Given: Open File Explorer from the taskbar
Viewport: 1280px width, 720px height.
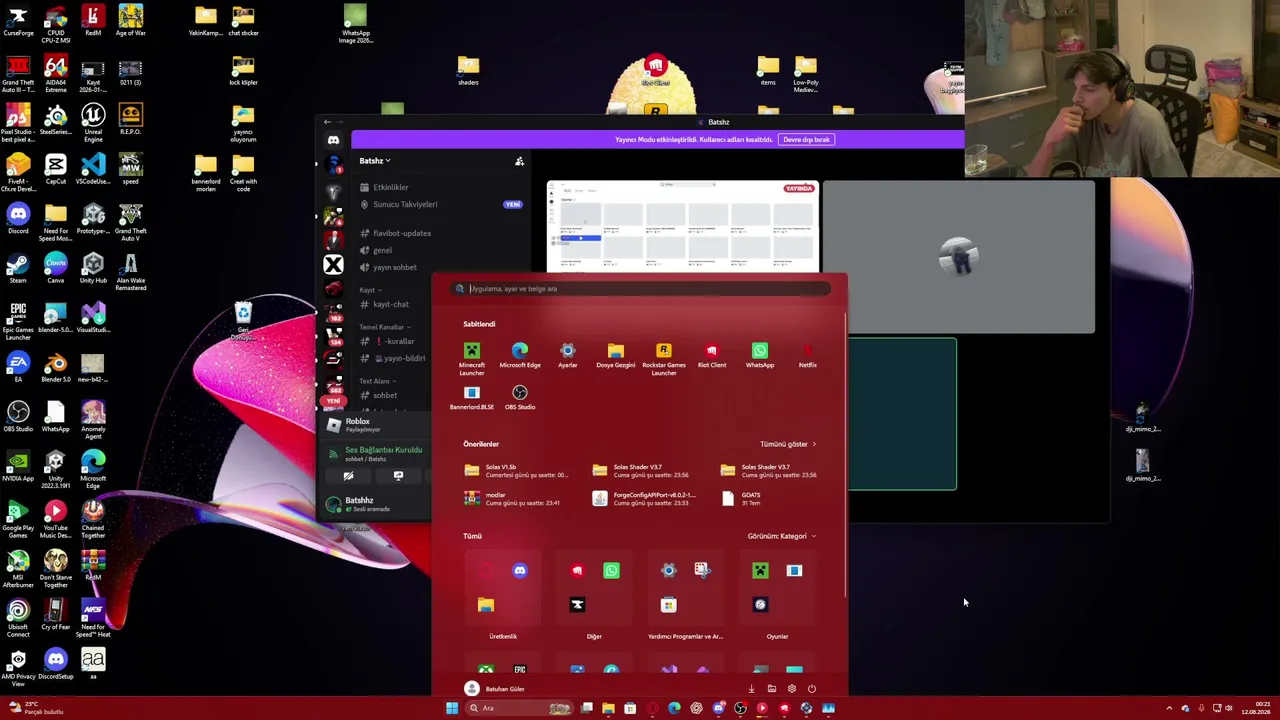Looking at the screenshot, I should [608, 708].
